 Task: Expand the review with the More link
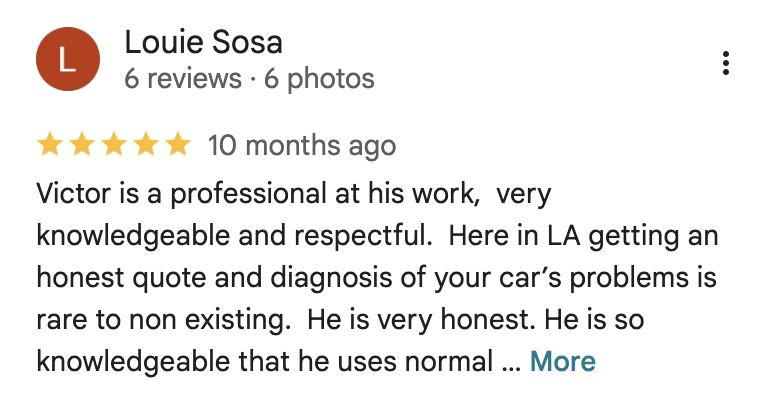pos(562,361)
